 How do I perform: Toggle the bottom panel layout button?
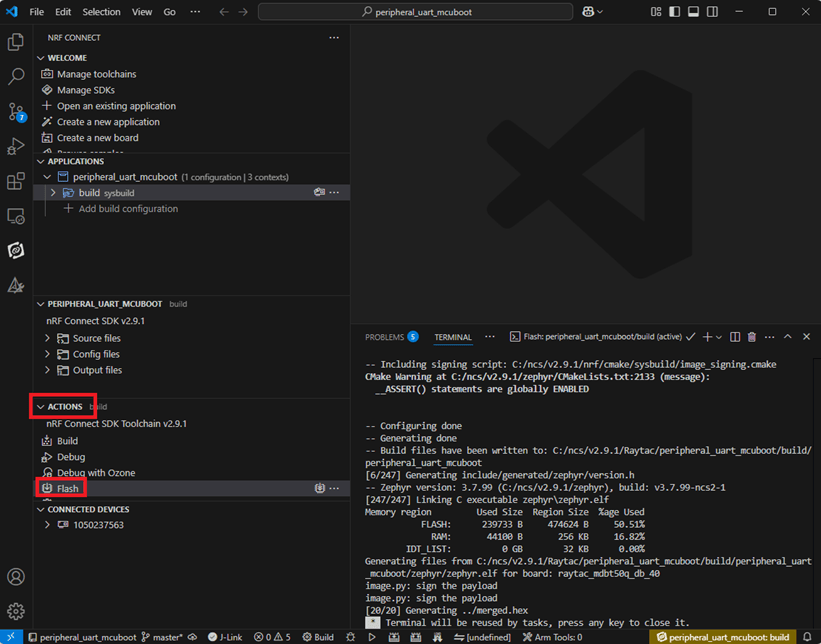692,12
